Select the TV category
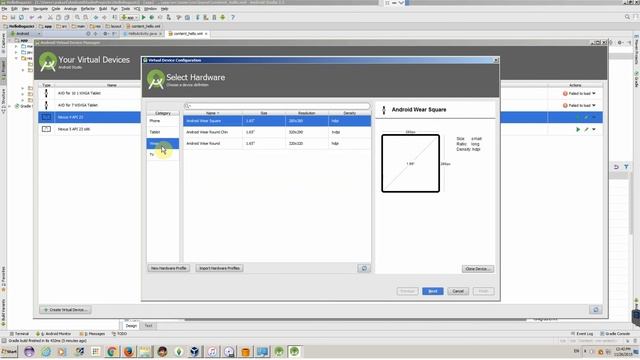 pos(163,154)
